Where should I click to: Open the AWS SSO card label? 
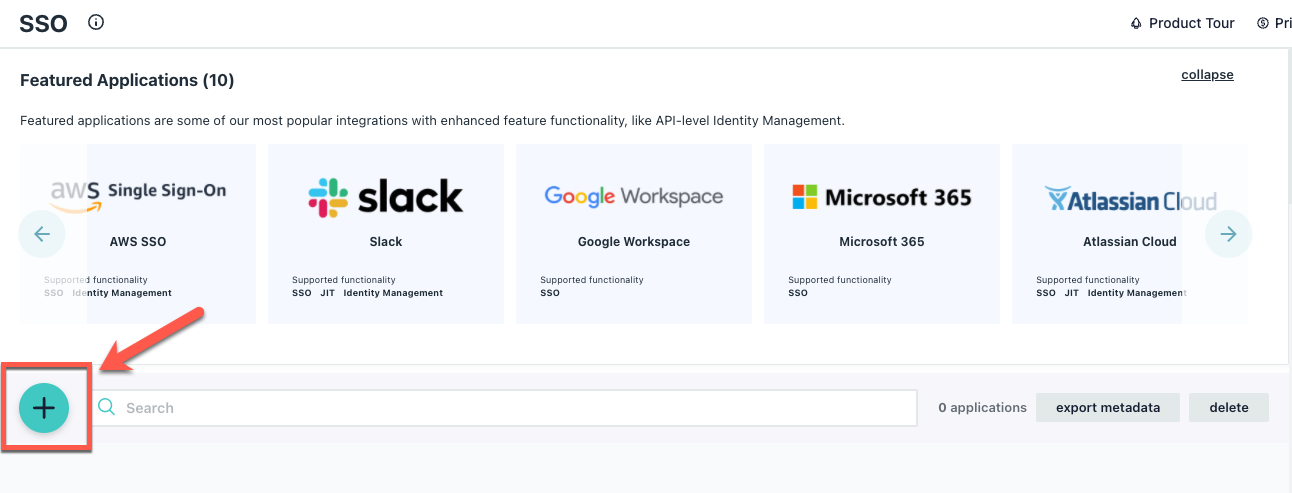coord(138,242)
